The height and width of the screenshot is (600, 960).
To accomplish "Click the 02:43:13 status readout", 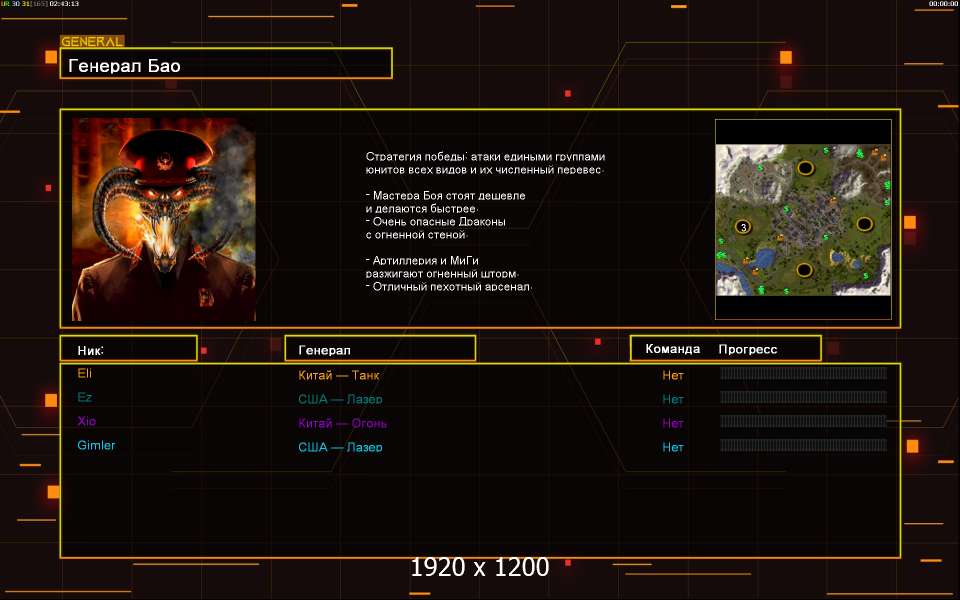I will 64,4.
